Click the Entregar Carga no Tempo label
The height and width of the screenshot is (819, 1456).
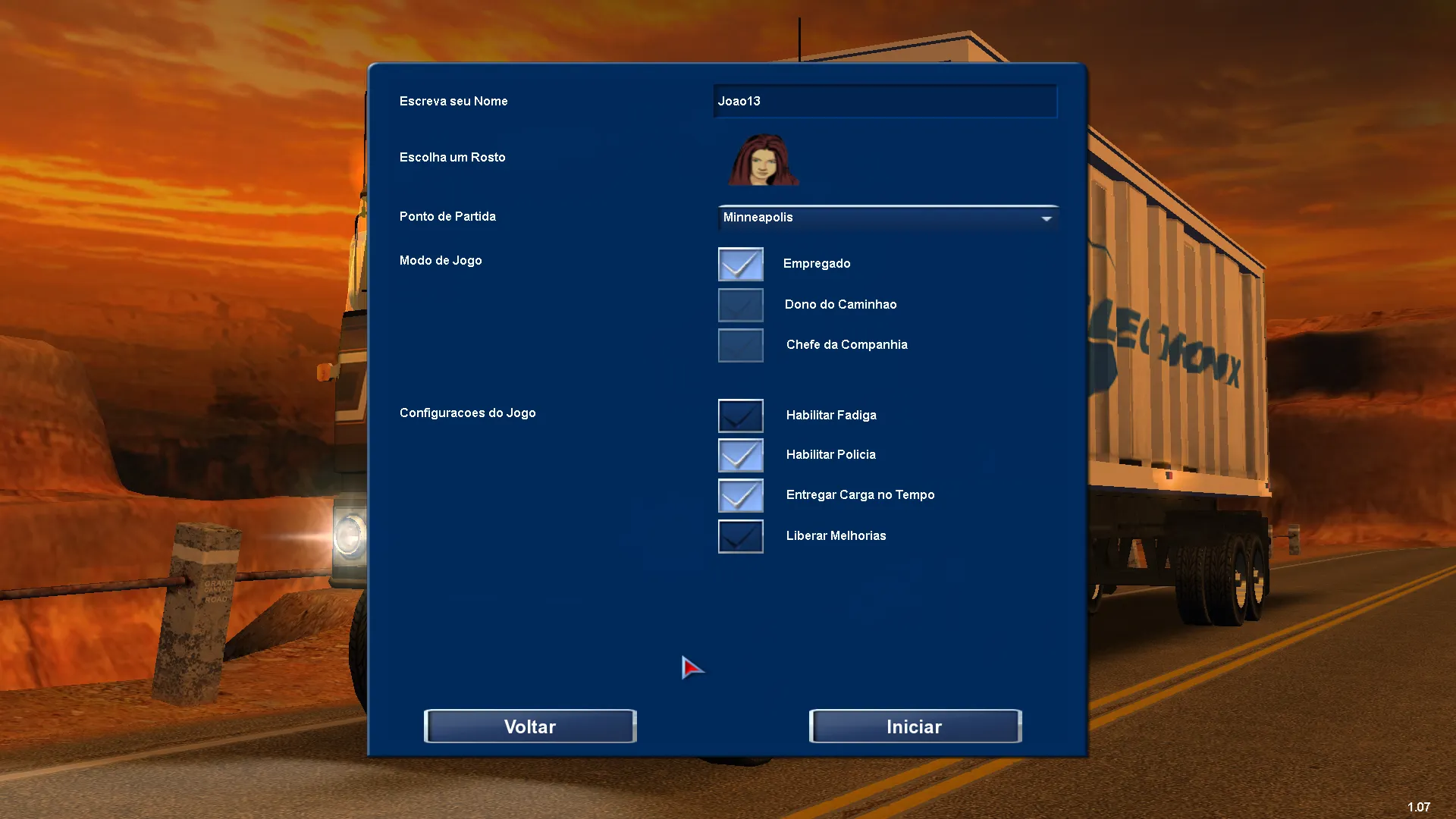(860, 494)
